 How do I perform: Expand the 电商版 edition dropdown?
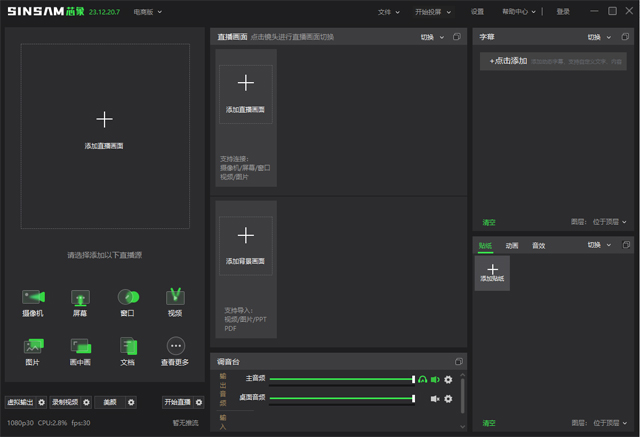click(148, 12)
